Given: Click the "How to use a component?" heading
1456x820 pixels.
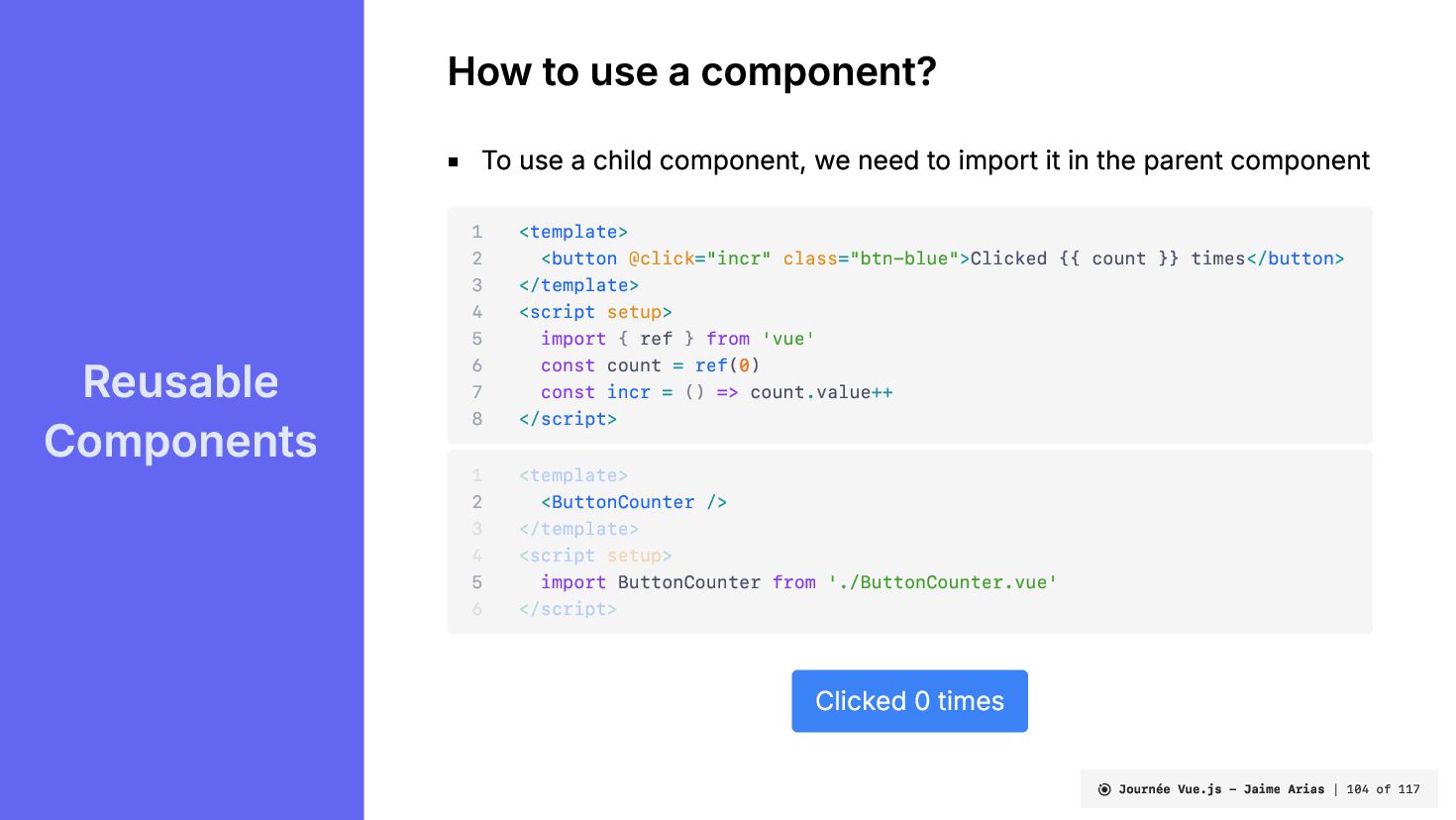Looking at the screenshot, I should (691, 71).
